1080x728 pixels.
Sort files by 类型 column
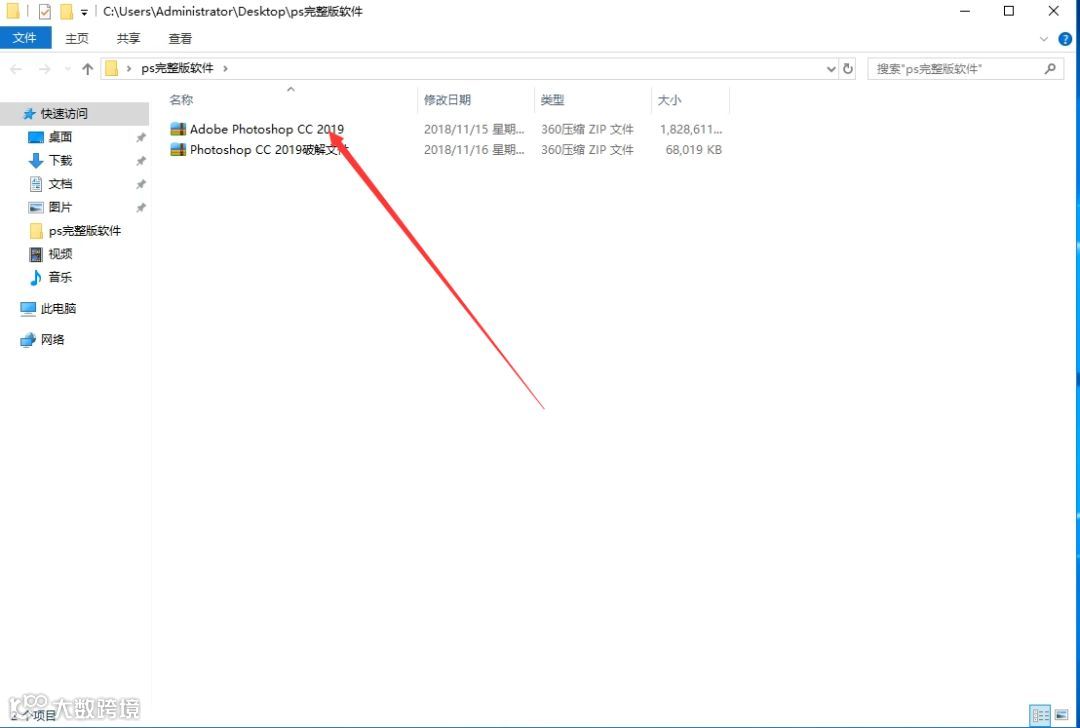(x=552, y=100)
